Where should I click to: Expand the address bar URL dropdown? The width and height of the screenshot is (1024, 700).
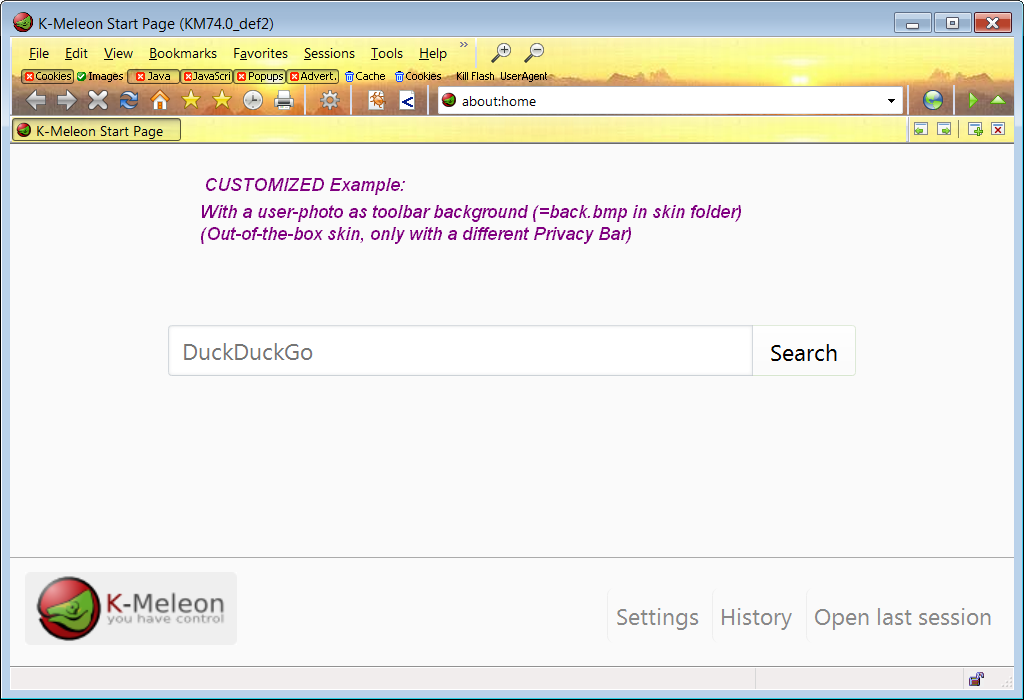pyautogui.click(x=891, y=101)
